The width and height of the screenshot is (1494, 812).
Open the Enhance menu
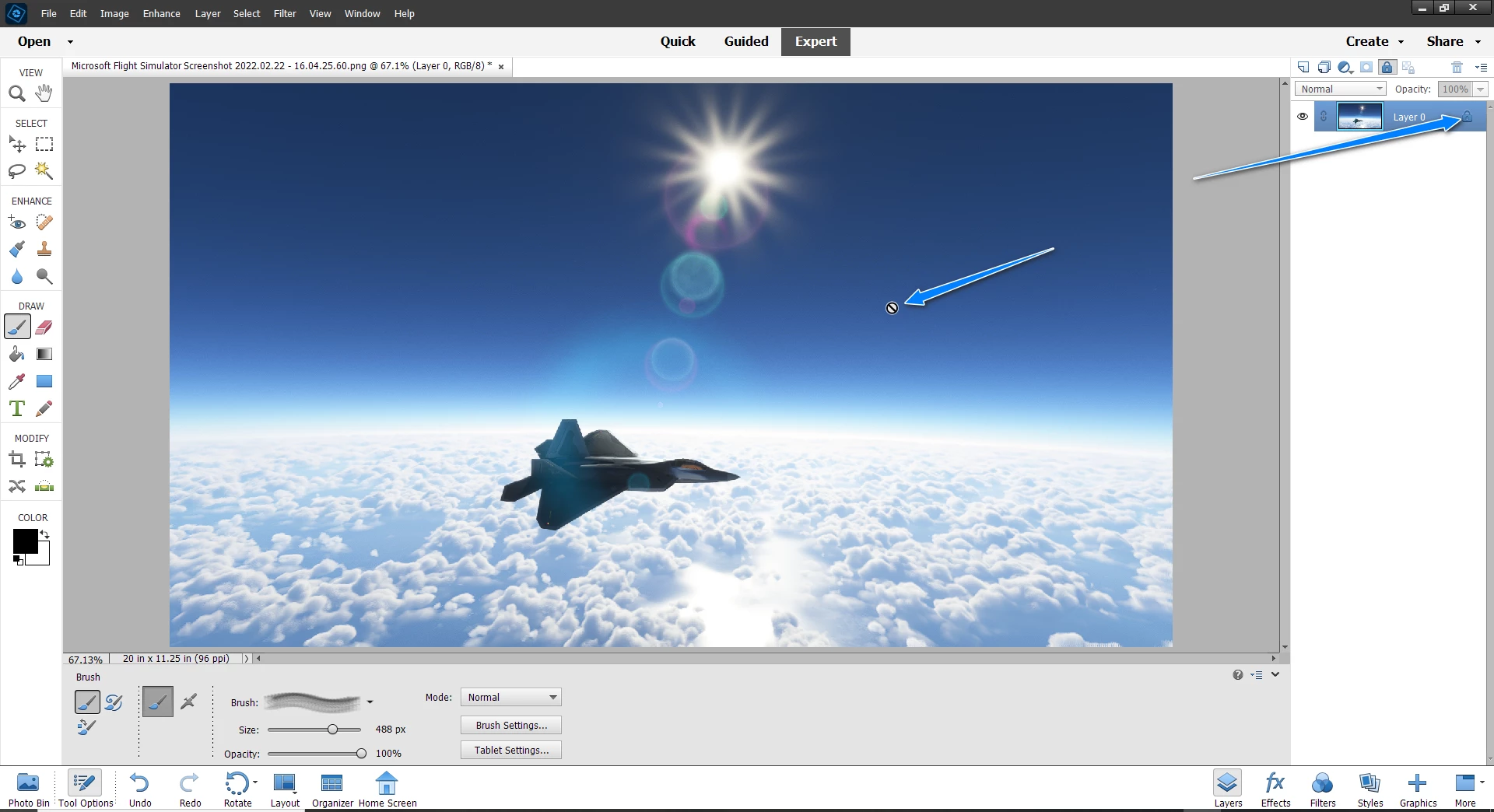161,13
